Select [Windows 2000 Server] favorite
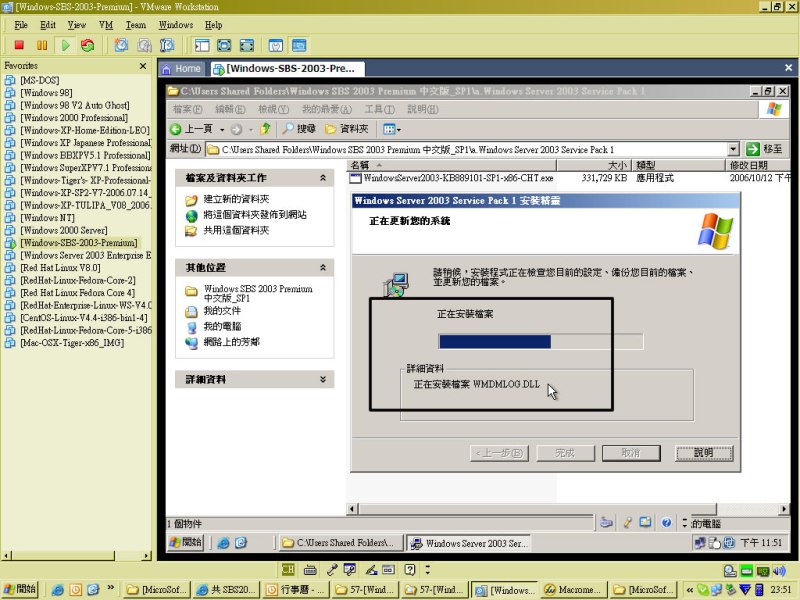Image resolution: width=800 pixels, height=600 pixels. coord(64,230)
